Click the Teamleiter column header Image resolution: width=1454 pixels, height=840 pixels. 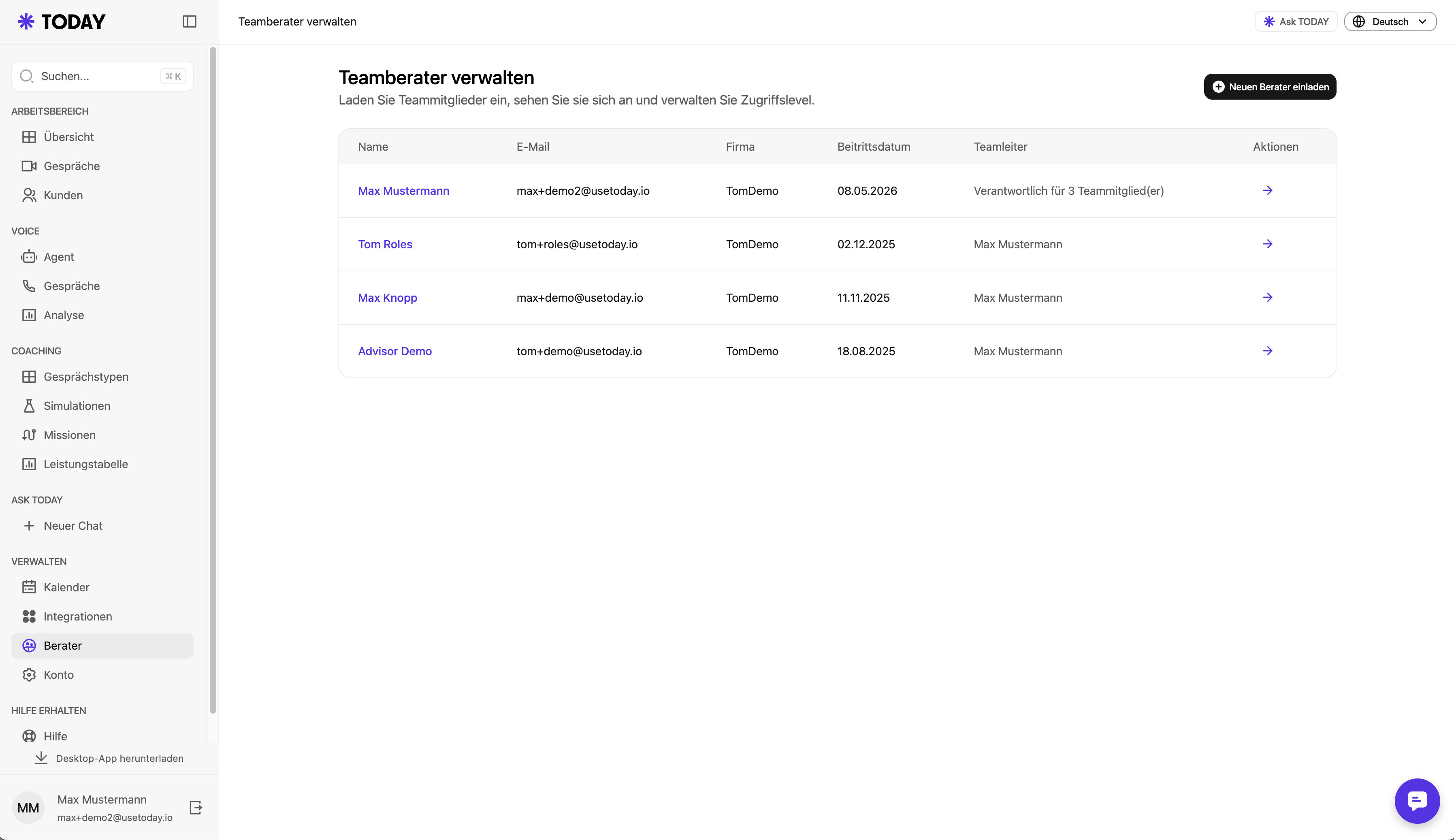[x=1000, y=147]
